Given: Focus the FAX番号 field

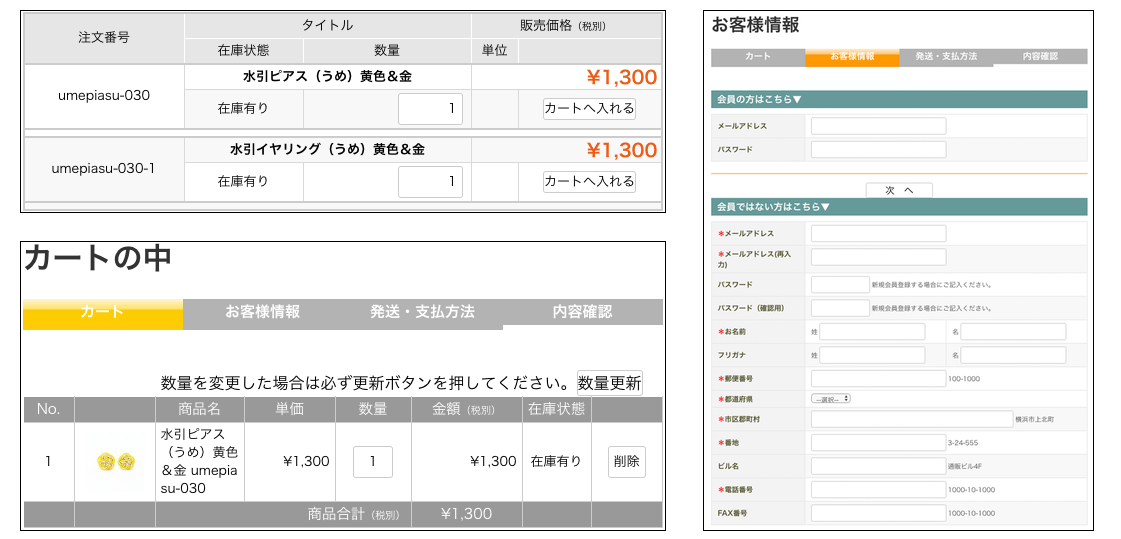Looking at the screenshot, I should pyautogui.click(x=879, y=513).
